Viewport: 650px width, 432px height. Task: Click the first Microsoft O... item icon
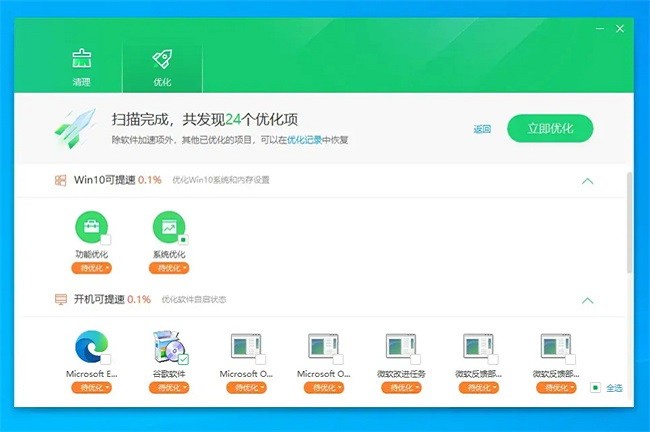click(246, 347)
